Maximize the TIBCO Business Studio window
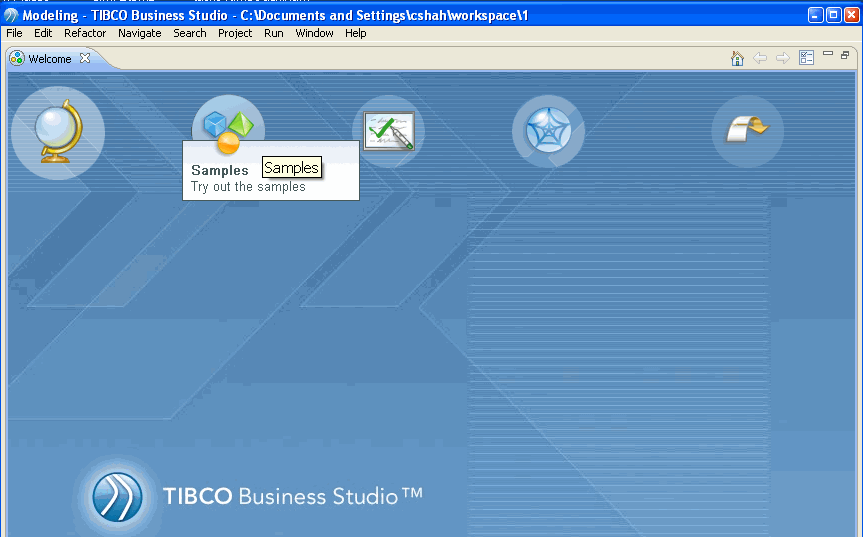The width and height of the screenshot is (863, 537). (834, 15)
